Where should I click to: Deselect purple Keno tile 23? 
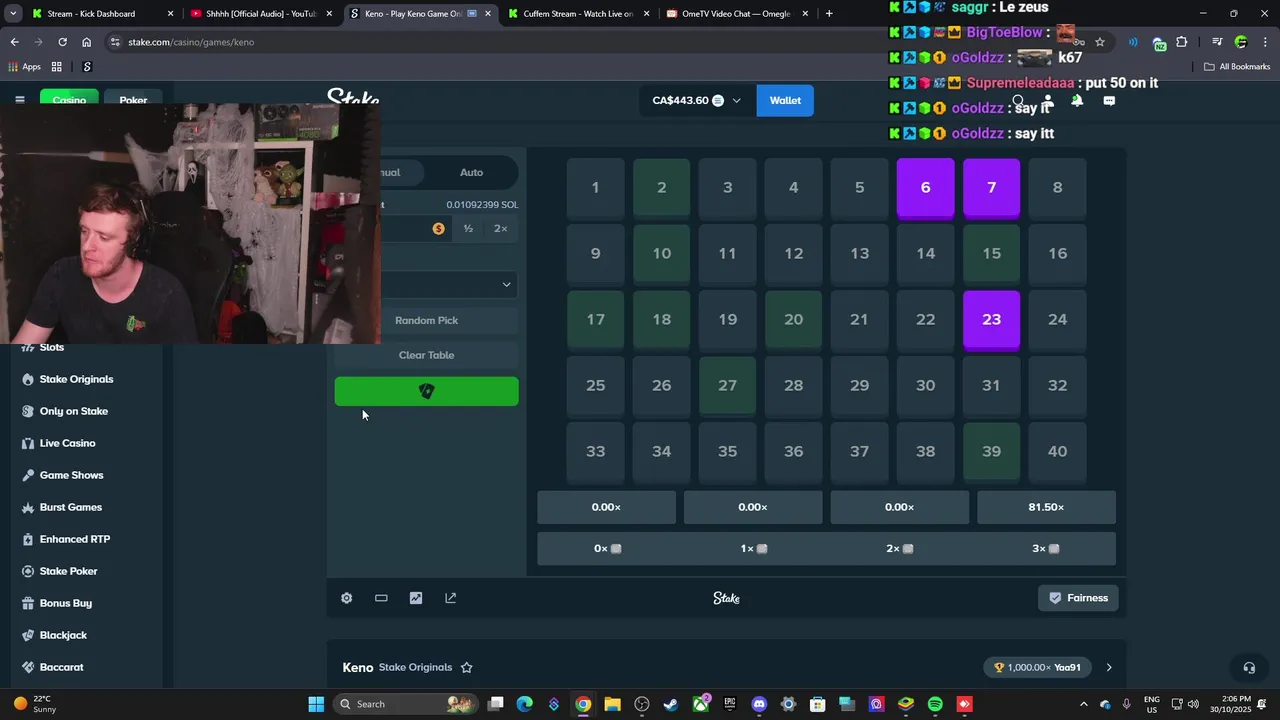[992, 319]
